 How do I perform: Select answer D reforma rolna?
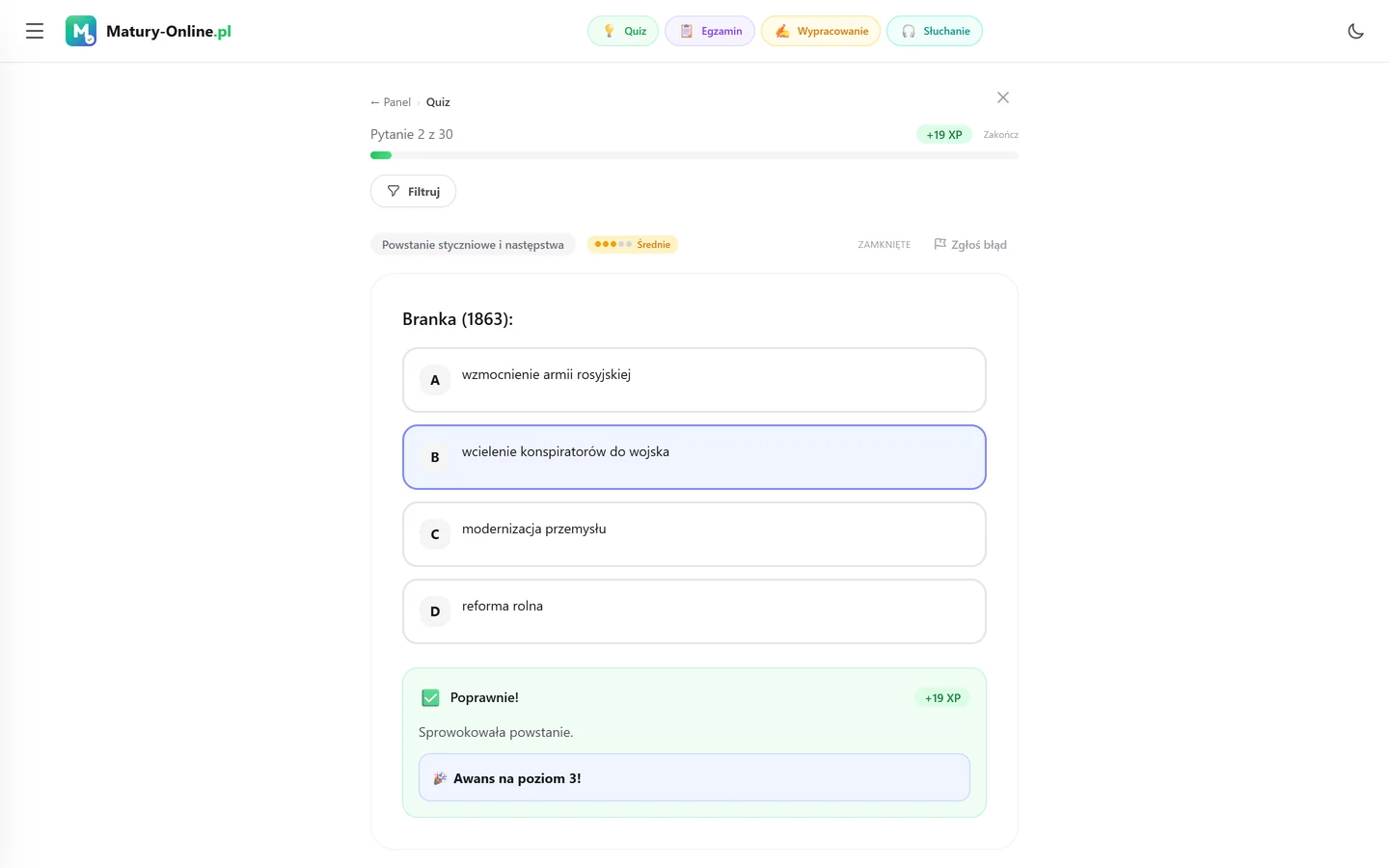tap(694, 611)
